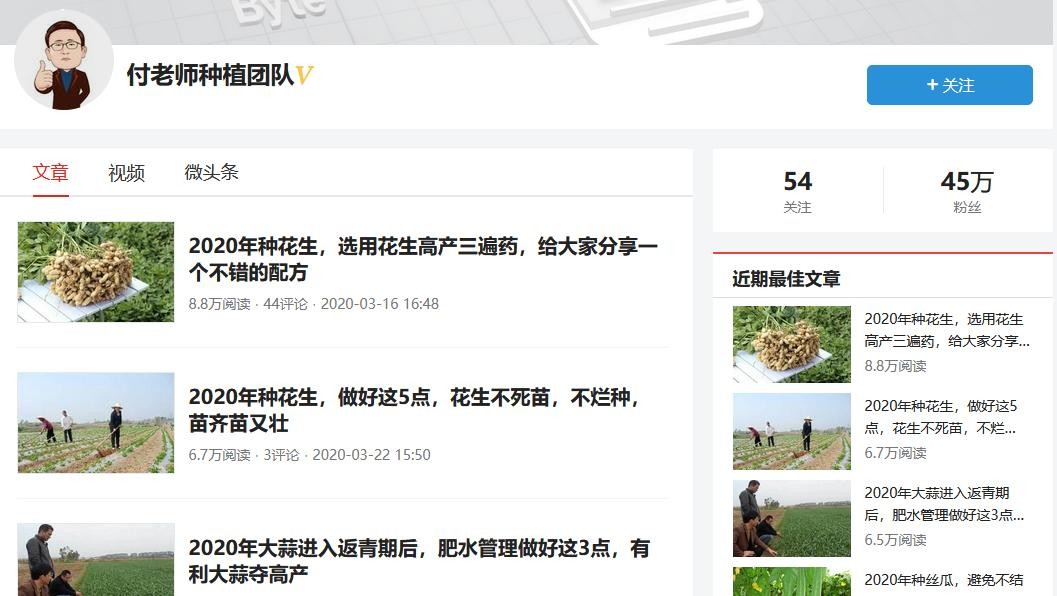Open the garlic field thumbnail in article list
This screenshot has height=596, width=1057.
(96, 560)
